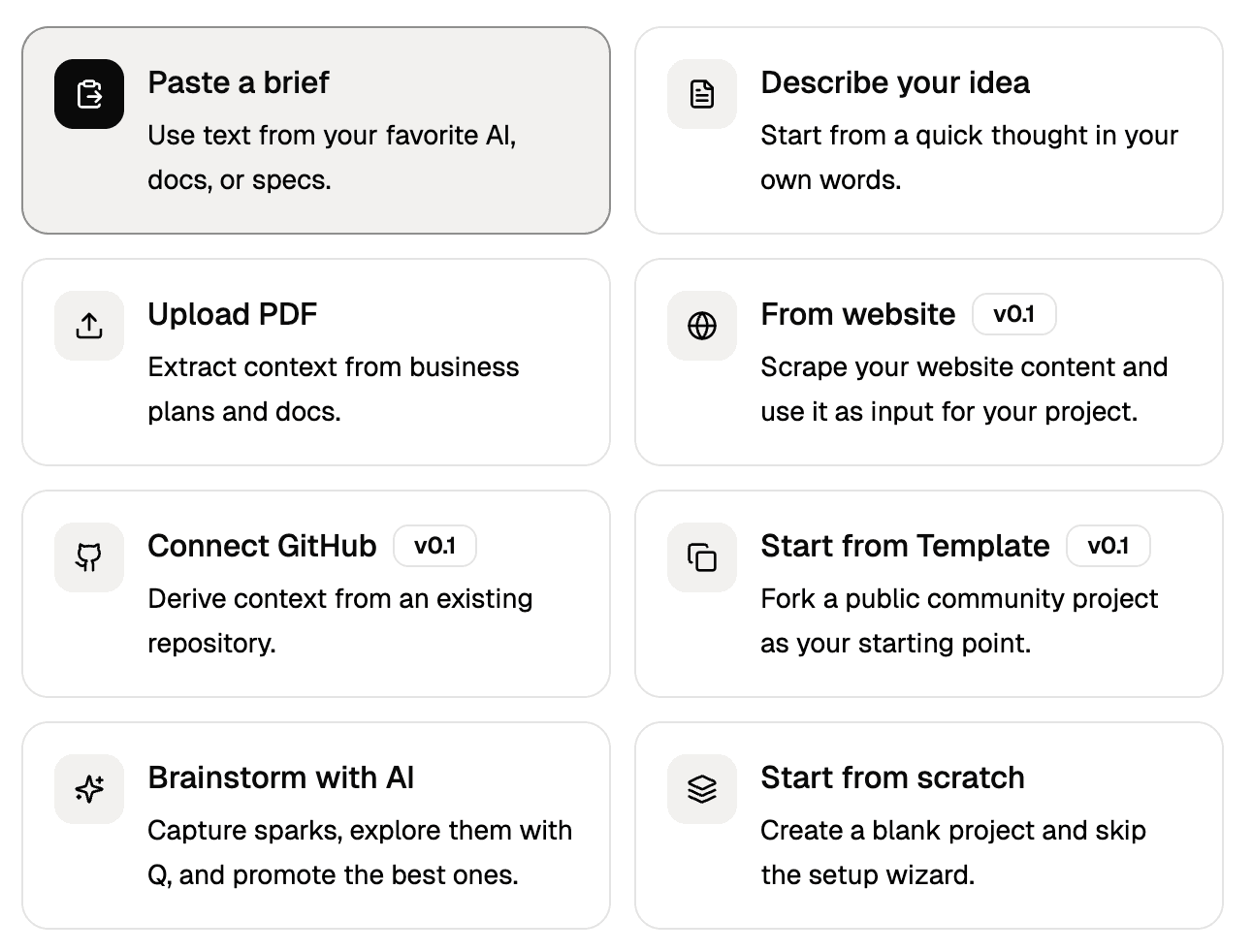Click the copy icon for Start from Template
The width and height of the screenshot is (1253, 952).
[x=702, y=557]
